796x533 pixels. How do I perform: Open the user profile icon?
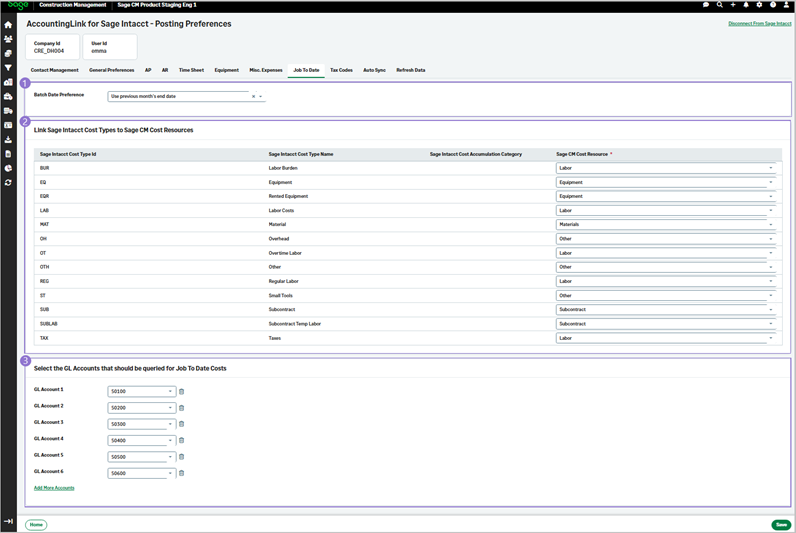tap(786, 5)
